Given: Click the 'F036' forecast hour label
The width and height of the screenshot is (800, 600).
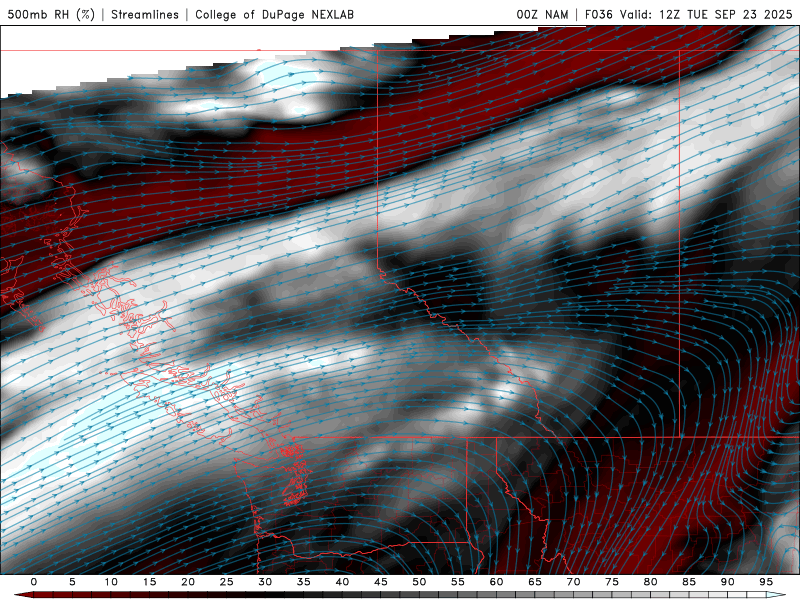Looking at the screenshot, I should click(x=598, y=15).
